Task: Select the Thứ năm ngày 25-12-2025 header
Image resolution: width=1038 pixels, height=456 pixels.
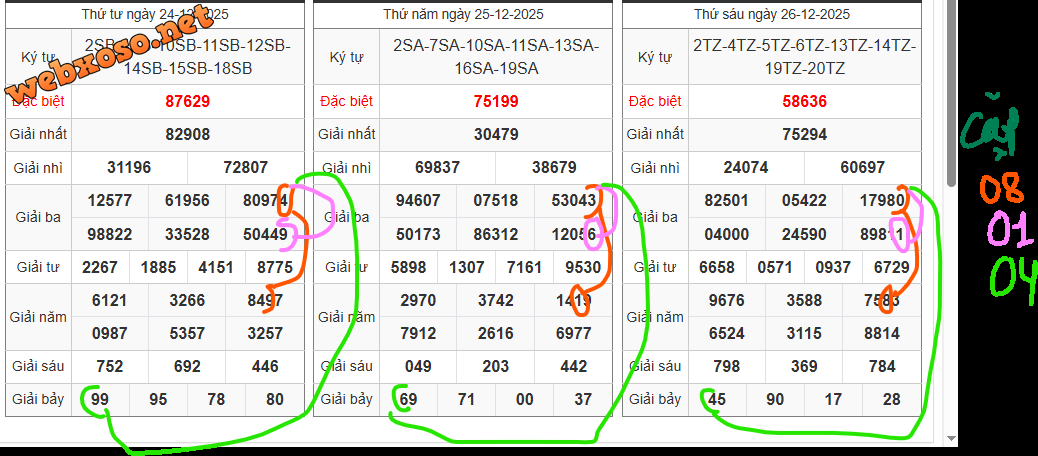Action: 463,14
